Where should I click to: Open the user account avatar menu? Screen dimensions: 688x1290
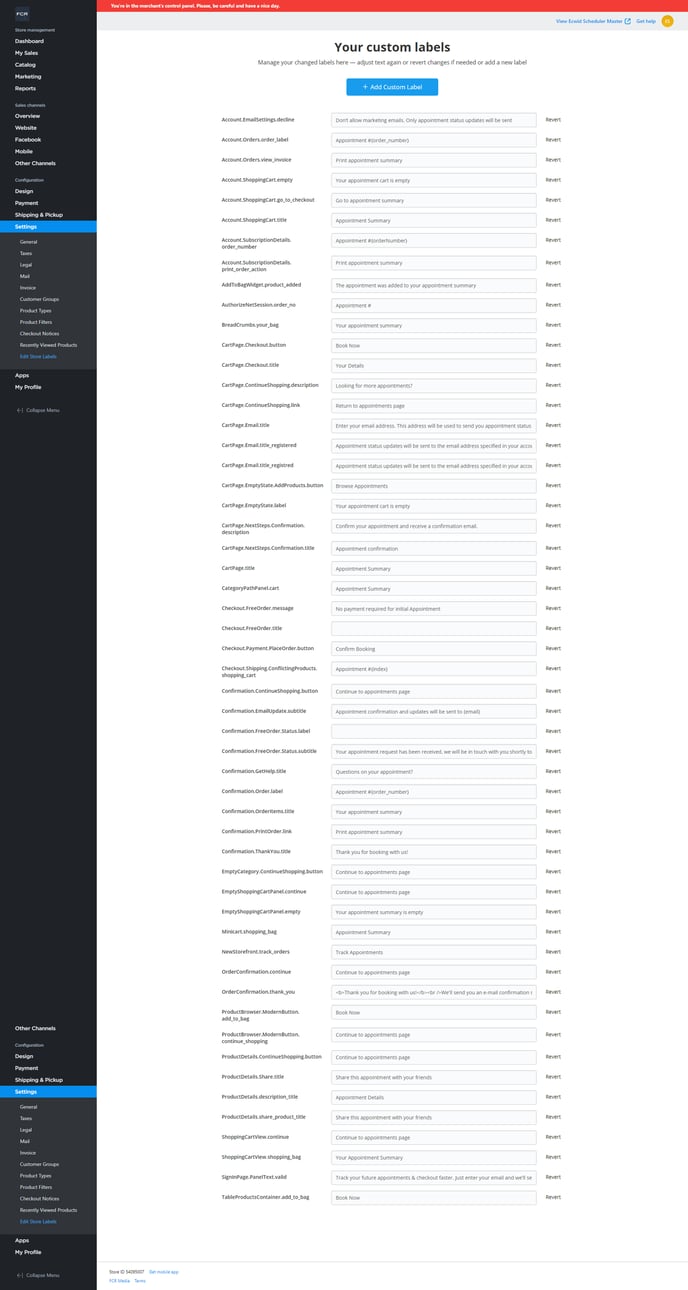tap(667, 21)
